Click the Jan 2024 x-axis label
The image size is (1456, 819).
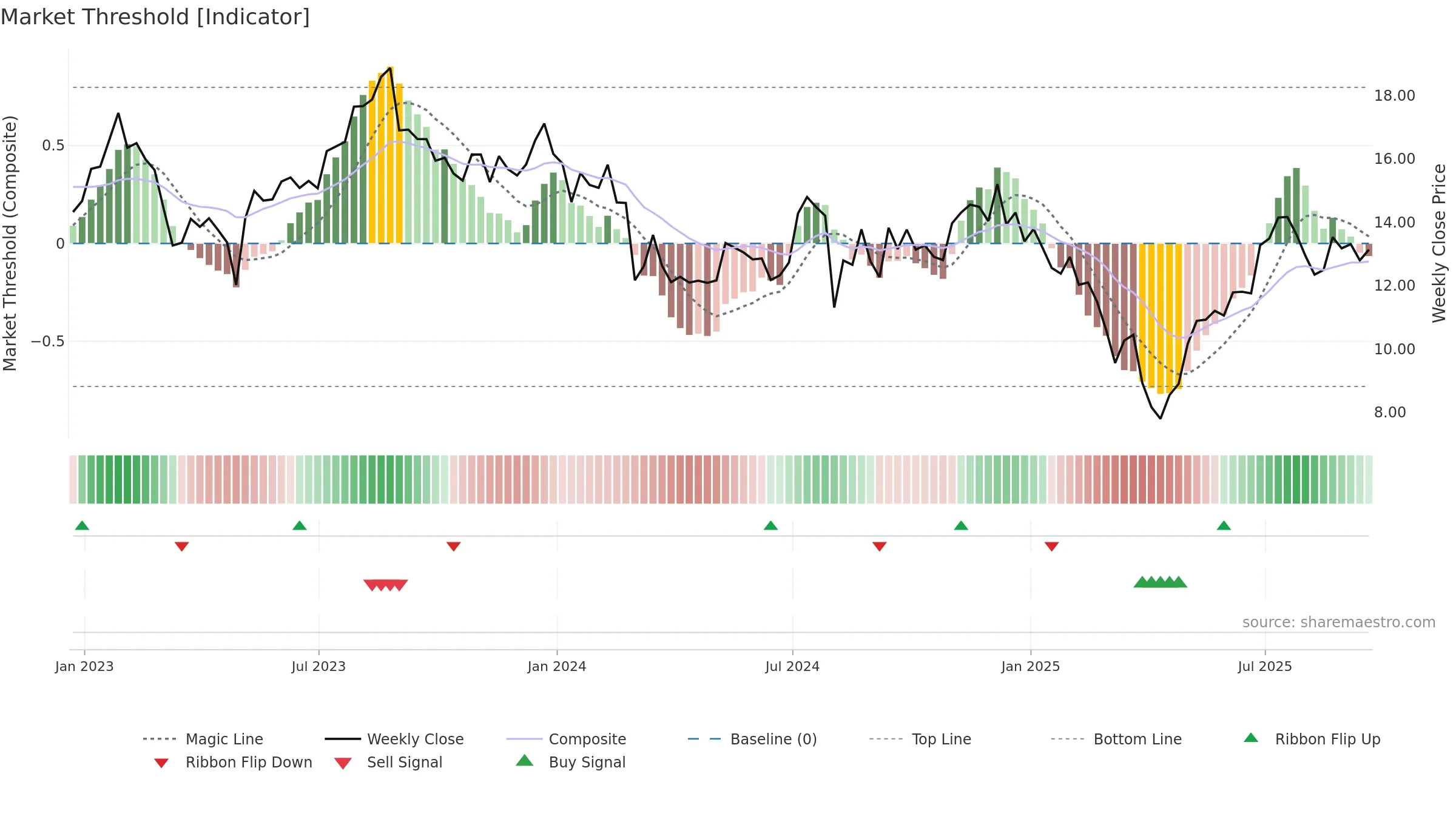coord(557,666)
